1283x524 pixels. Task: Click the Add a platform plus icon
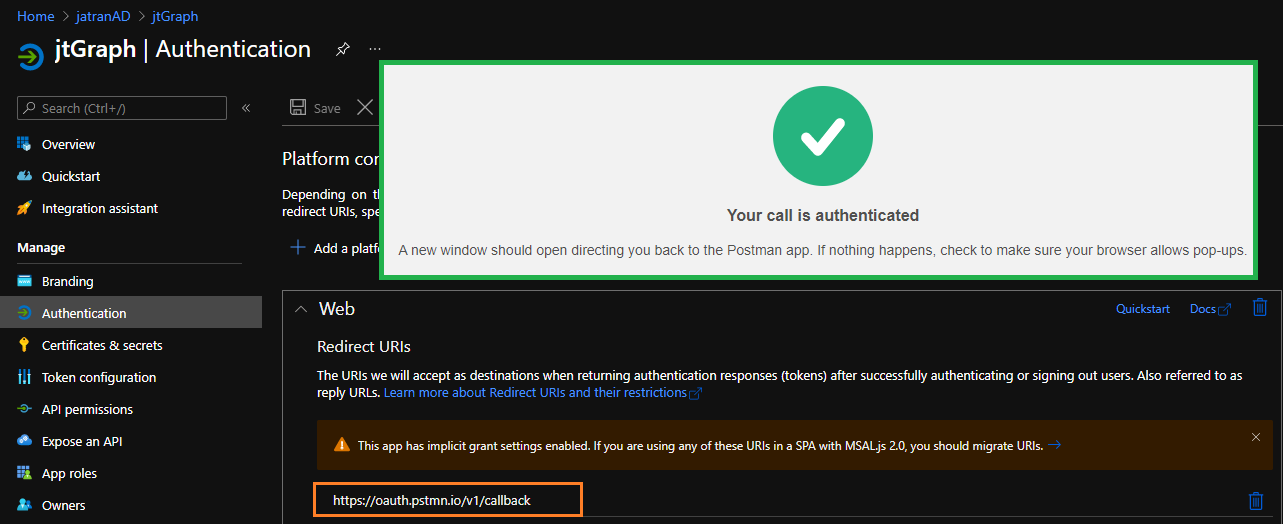click(x=297, y=247)
